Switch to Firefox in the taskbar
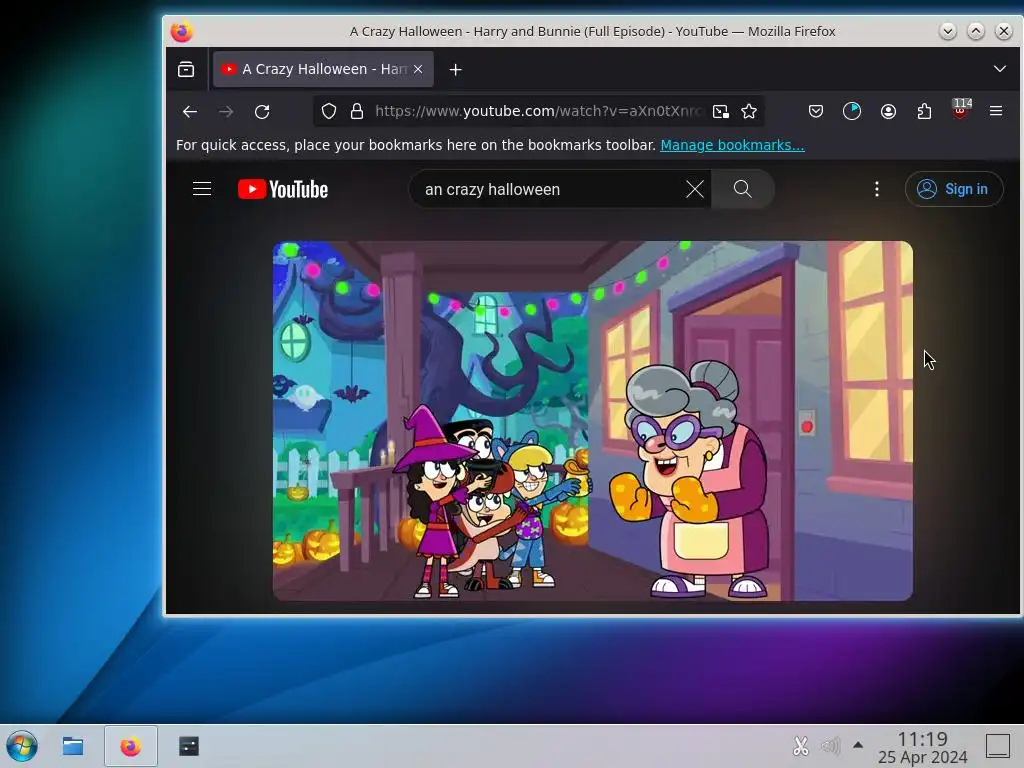The height and width of the screenshot is (768, 1024). coord(131,746)
